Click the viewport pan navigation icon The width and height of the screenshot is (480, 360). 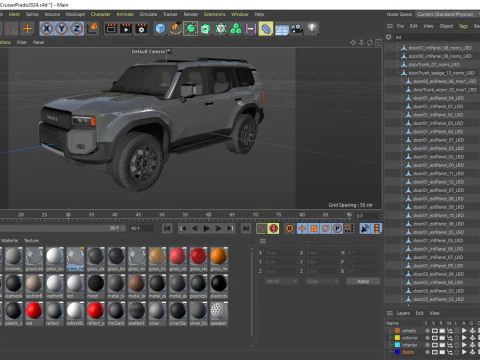tap(353, 42)
